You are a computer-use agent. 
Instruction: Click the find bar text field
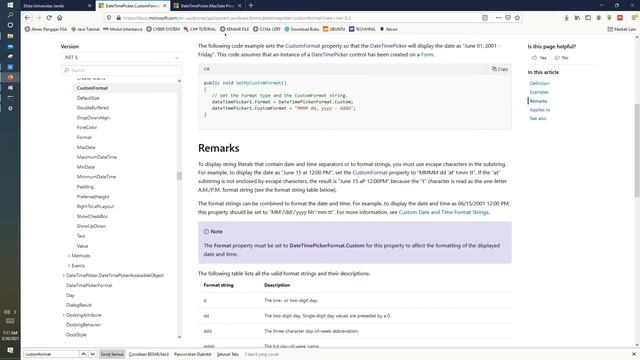click(51, 354)
